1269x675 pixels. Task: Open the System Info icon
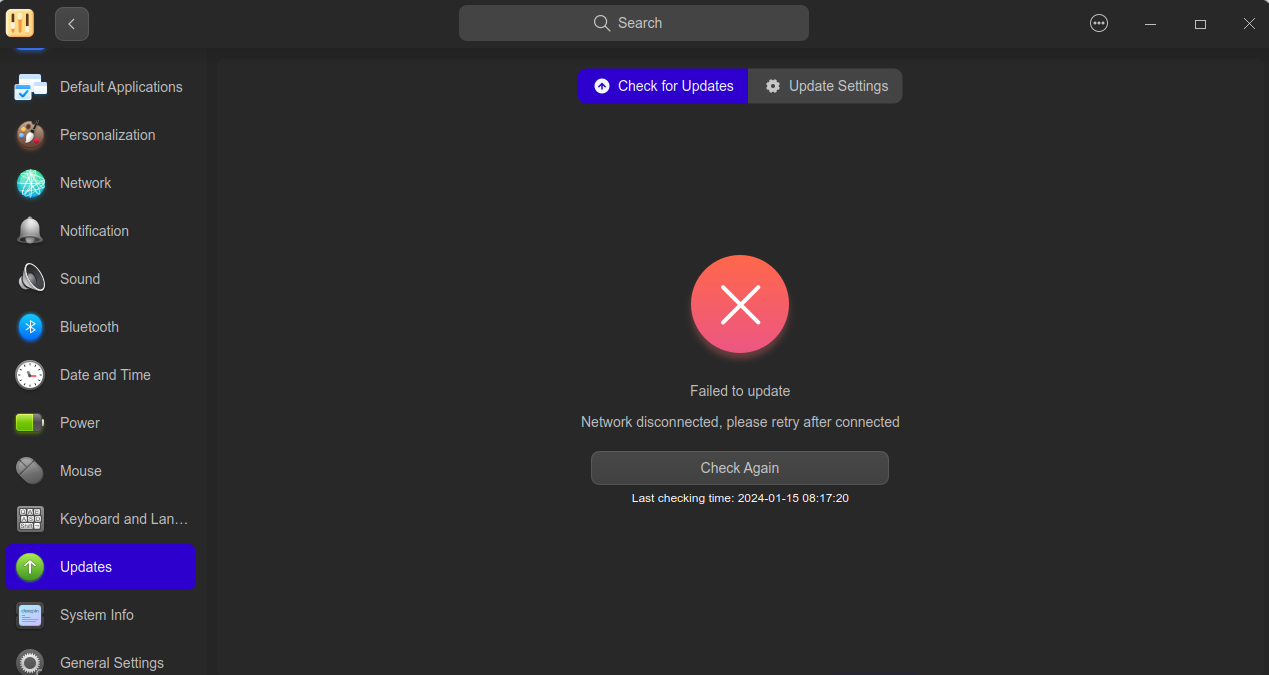[x=30, y=615]
